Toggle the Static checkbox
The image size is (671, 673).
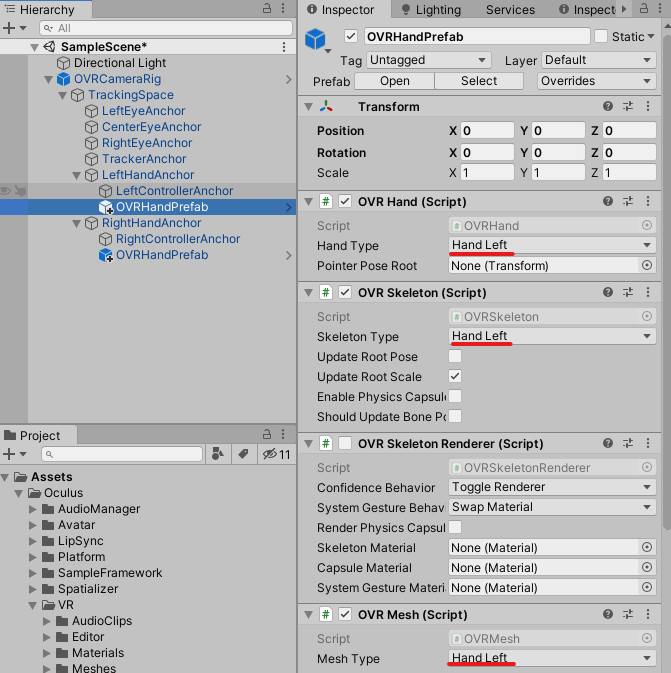pos(601,36)
